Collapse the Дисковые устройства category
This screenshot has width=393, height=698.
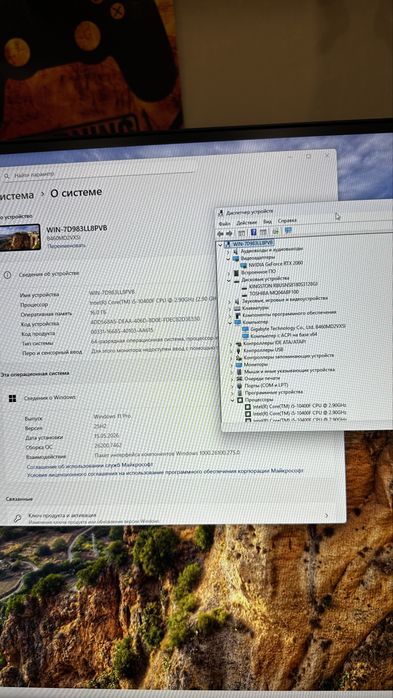click(229, 280)
